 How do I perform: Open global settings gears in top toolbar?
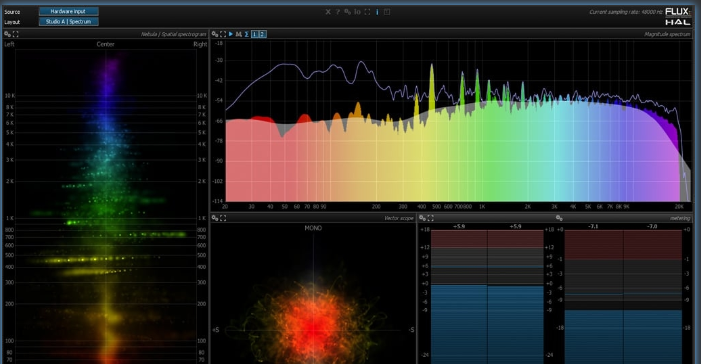tap(347, 12)
